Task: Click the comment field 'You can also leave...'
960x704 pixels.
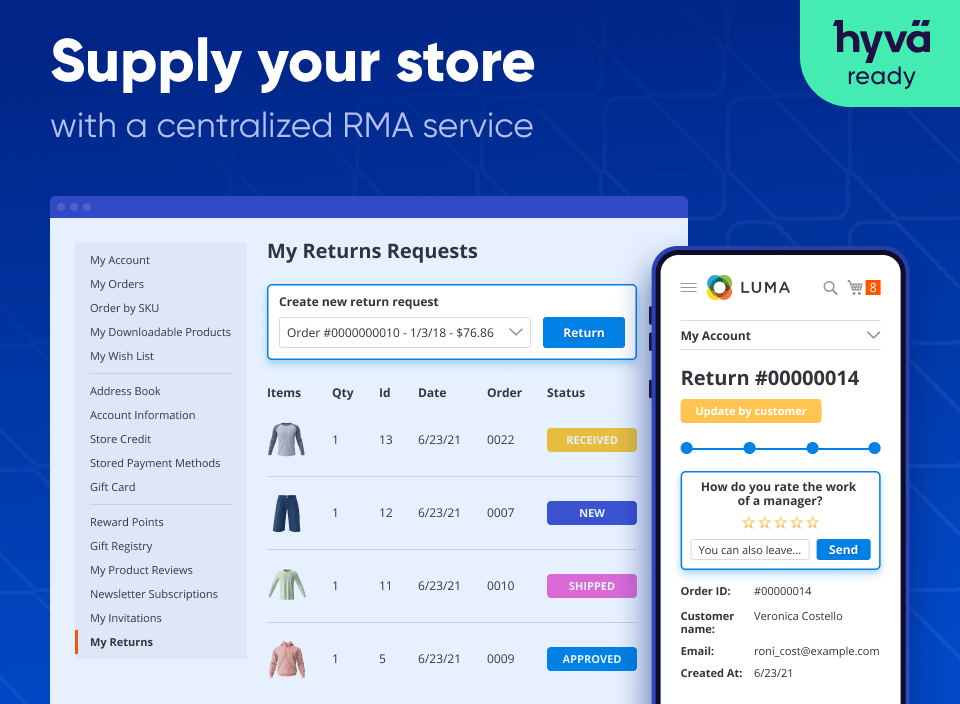Action: click(750, 550)
